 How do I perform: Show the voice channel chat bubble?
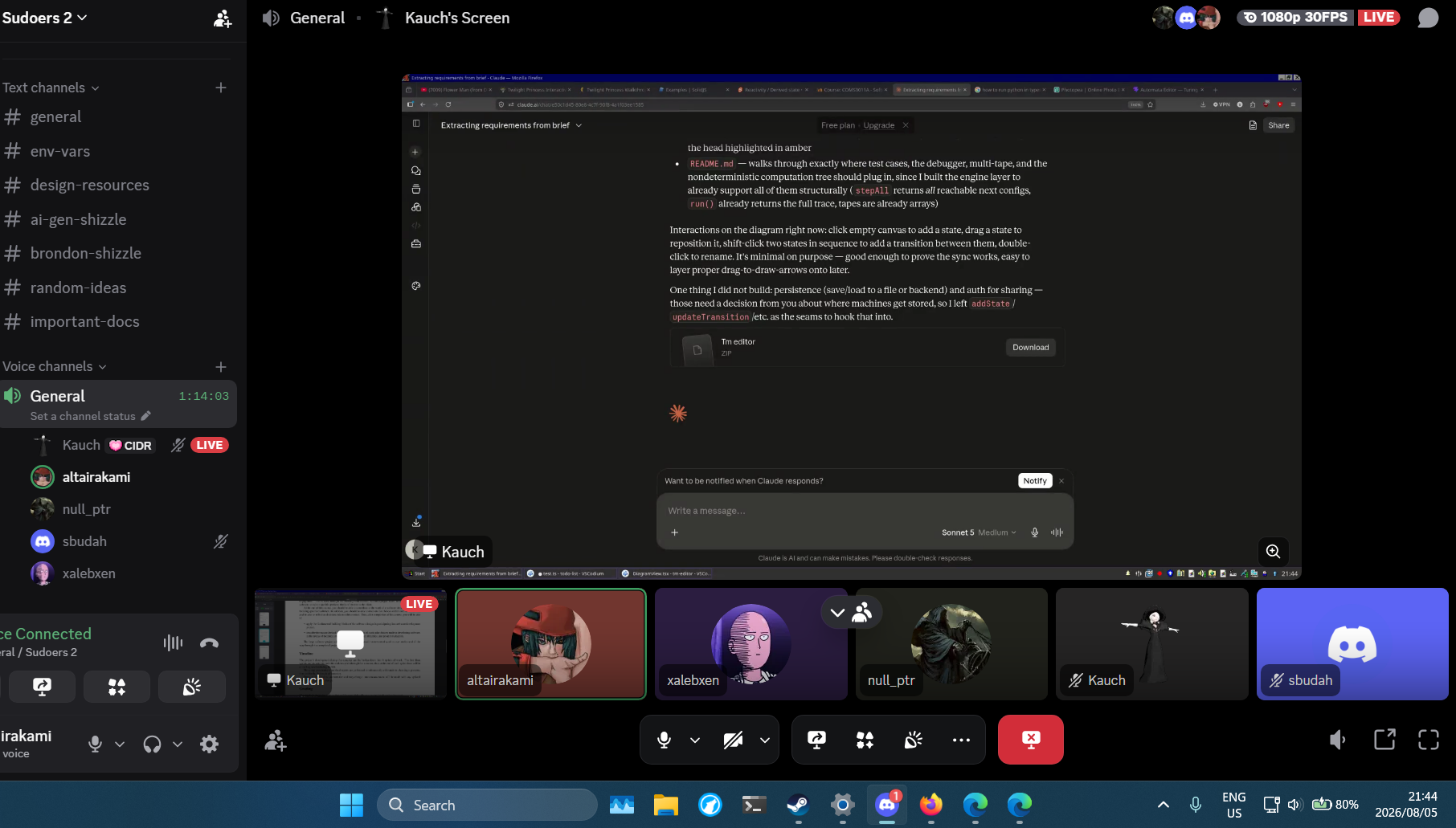(1428, 18)
